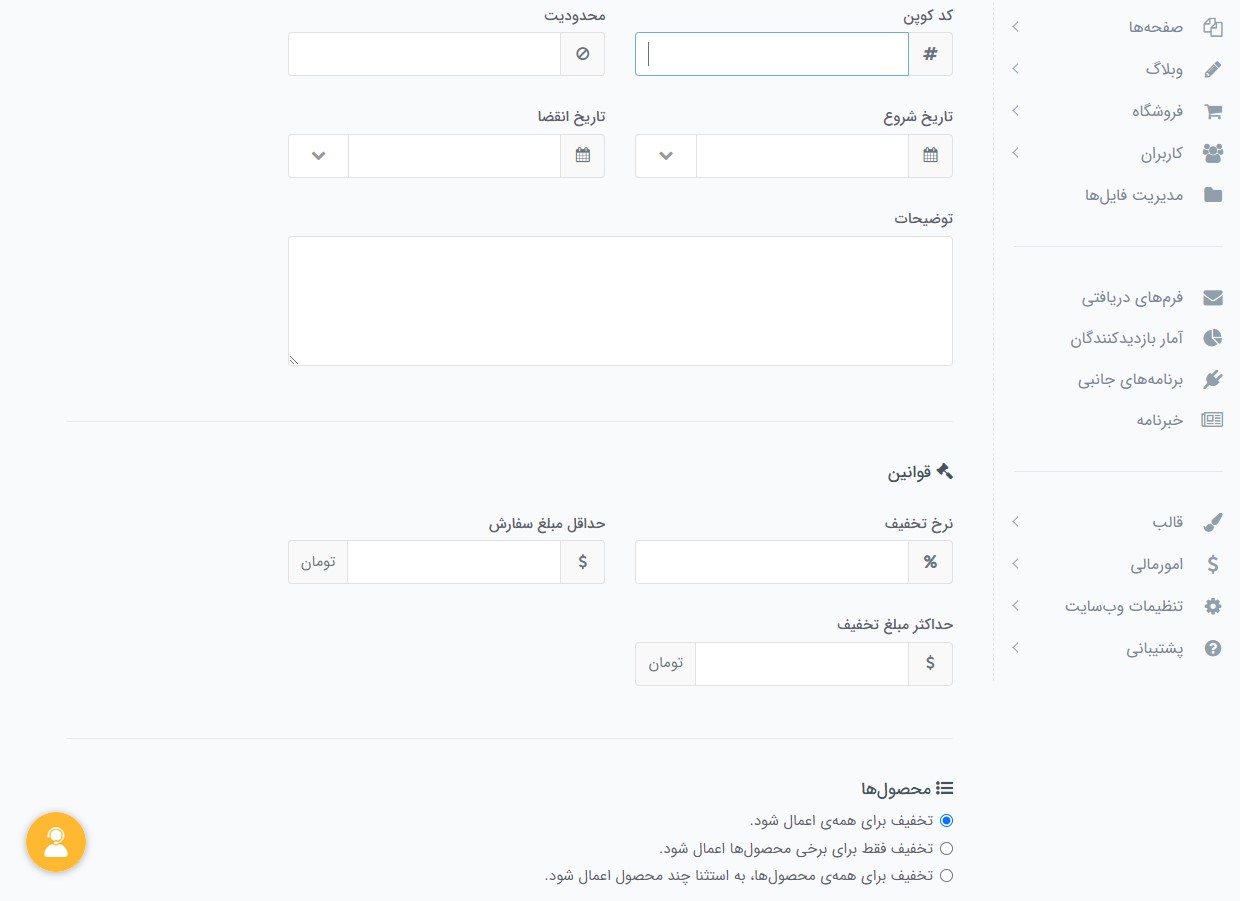Open the time dropdown next to تاریخ انقضا
1240x901 pixels.
[318, 155]
